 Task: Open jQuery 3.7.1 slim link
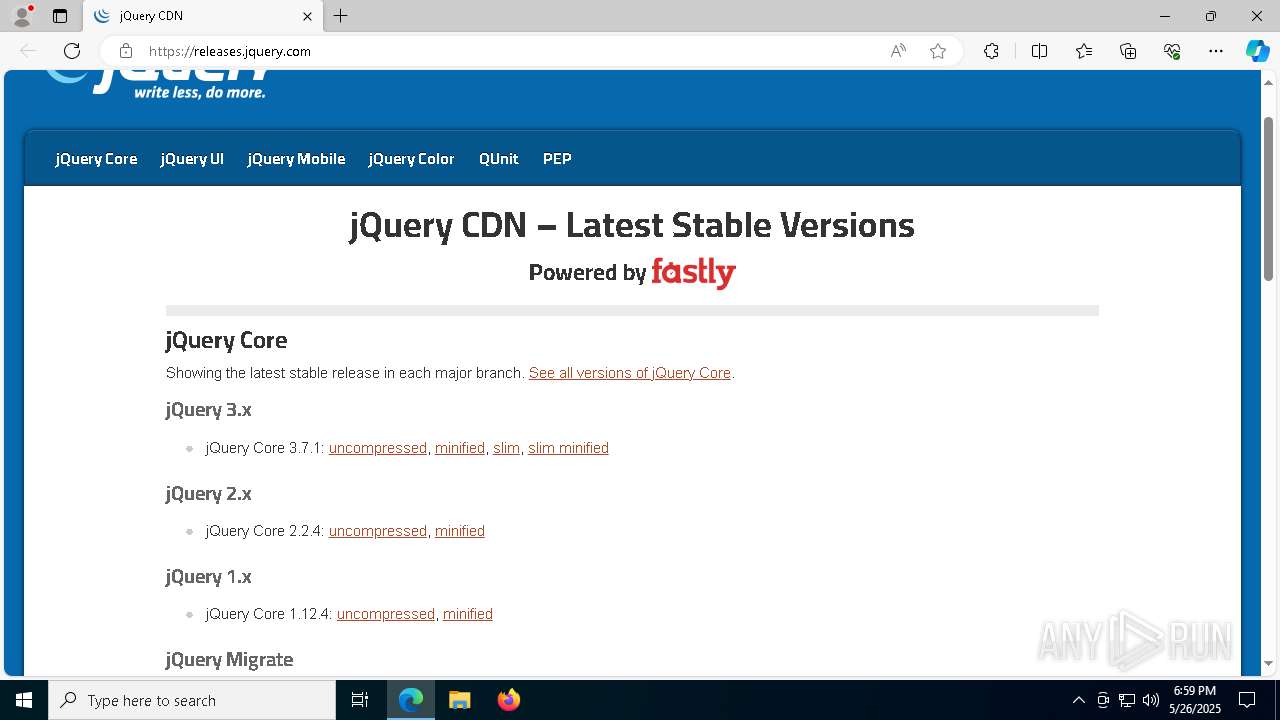pyautogui.click(x=506, y=448)
